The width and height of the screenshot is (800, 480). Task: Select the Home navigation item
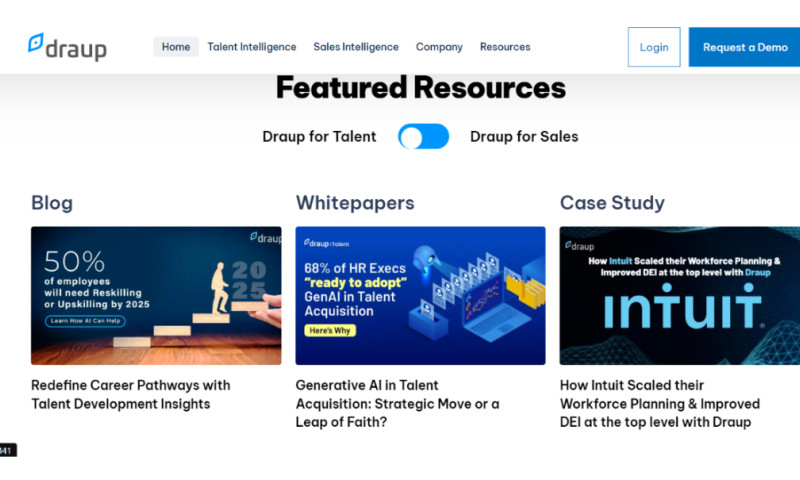point(176,47)
